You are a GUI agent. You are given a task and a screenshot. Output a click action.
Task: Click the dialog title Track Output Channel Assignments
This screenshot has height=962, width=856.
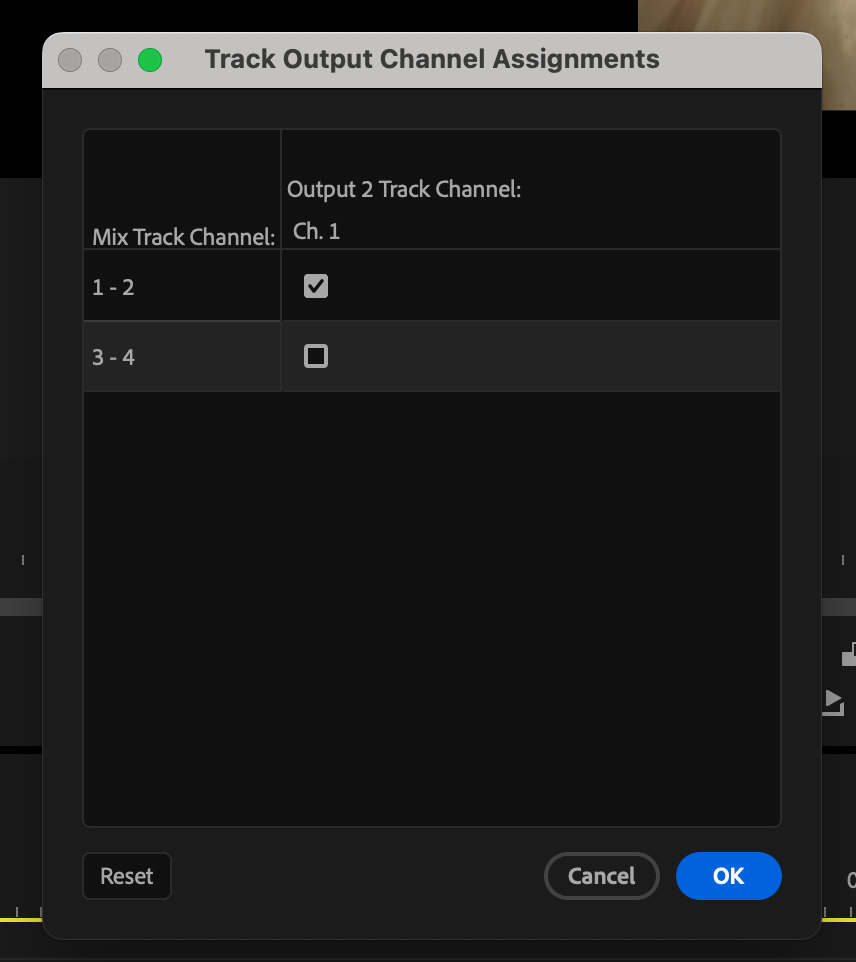pyautogui.click(x=432, y=59)
